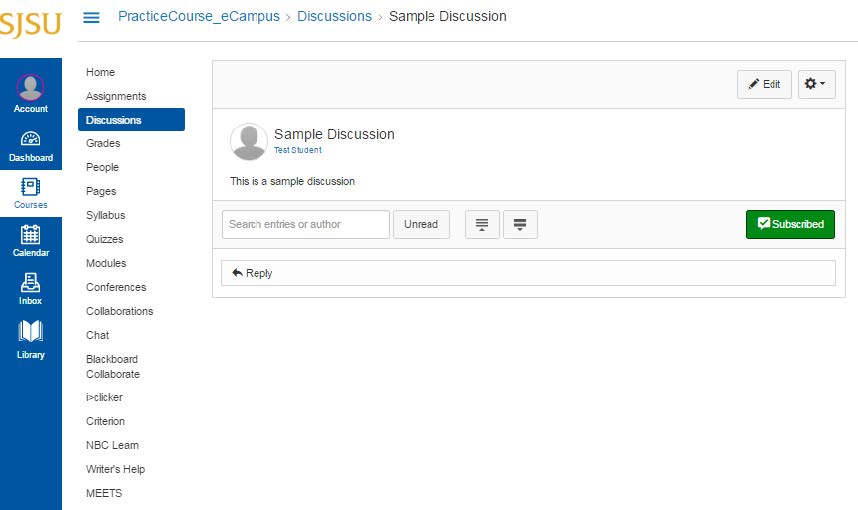The height and width of the screenshot is (510, 858).
Task: Collapse all replies icon button
Action: tap(482, 225)
